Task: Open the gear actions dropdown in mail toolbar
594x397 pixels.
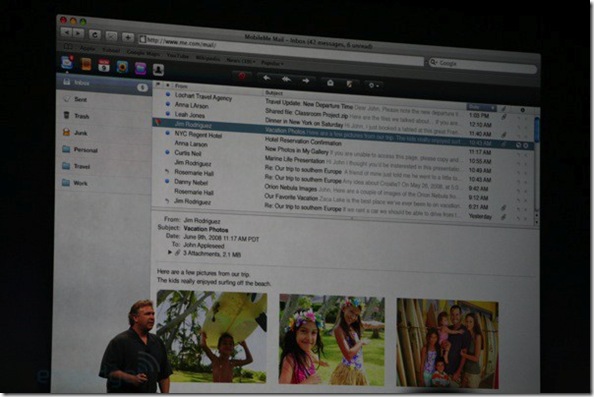Action: click(373, 85)
